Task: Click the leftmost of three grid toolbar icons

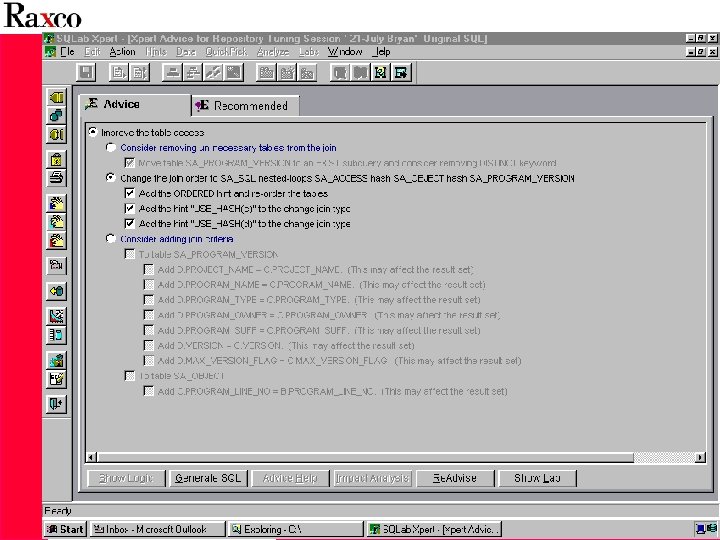Action: pyautogui.click(x=266, y=73)
